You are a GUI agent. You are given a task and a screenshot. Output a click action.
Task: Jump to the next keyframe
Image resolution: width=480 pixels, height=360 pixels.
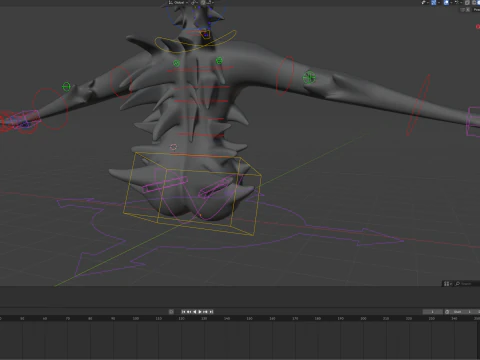coord(206,312)
